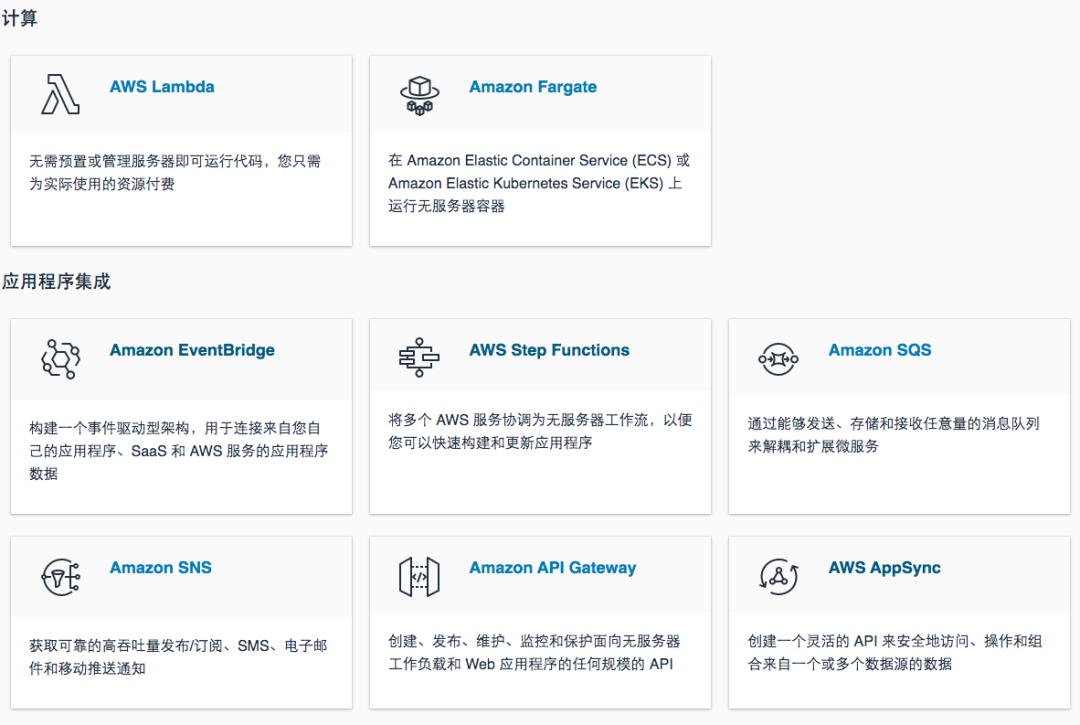Click the AWS Step Functions workflow icon
Viewport: 1080px width, 725px height.
[x=419, y=357]
